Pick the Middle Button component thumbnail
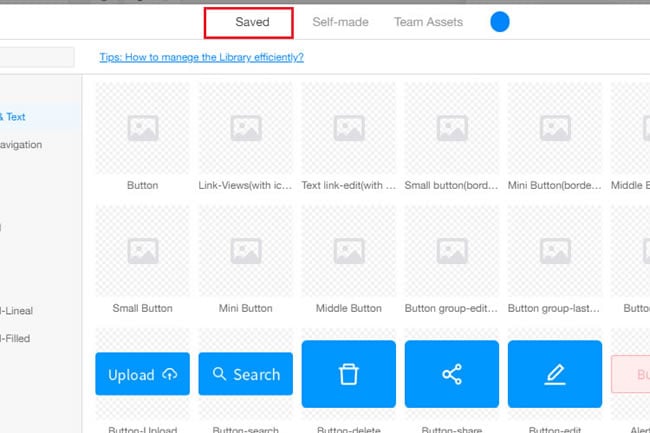The width and height of the screenshot is (650, 433). [349, 251]
